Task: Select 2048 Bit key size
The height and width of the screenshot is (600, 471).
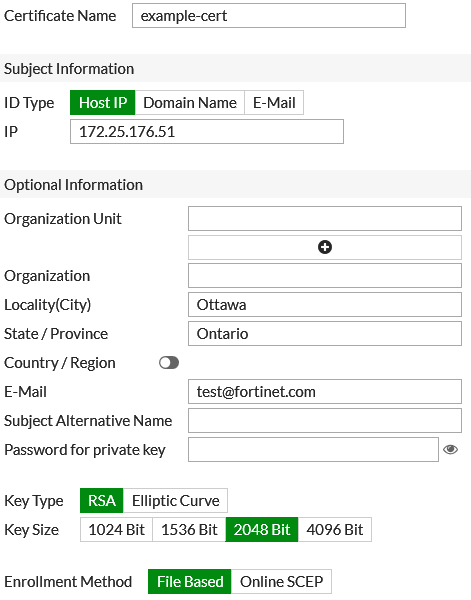Action: (x=262, y=530)
